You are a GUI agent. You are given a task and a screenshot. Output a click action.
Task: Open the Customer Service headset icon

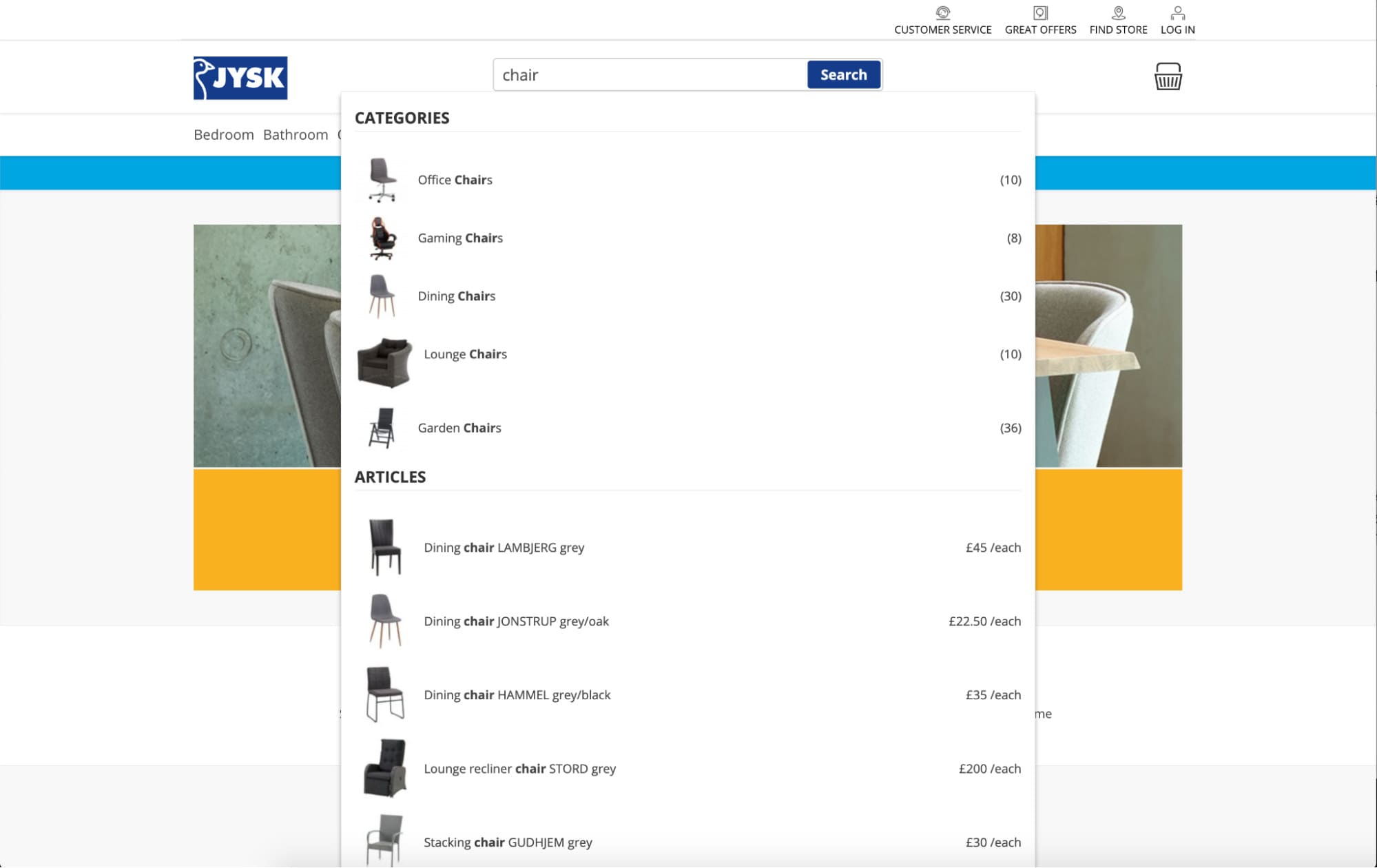[x=942, y=12]
